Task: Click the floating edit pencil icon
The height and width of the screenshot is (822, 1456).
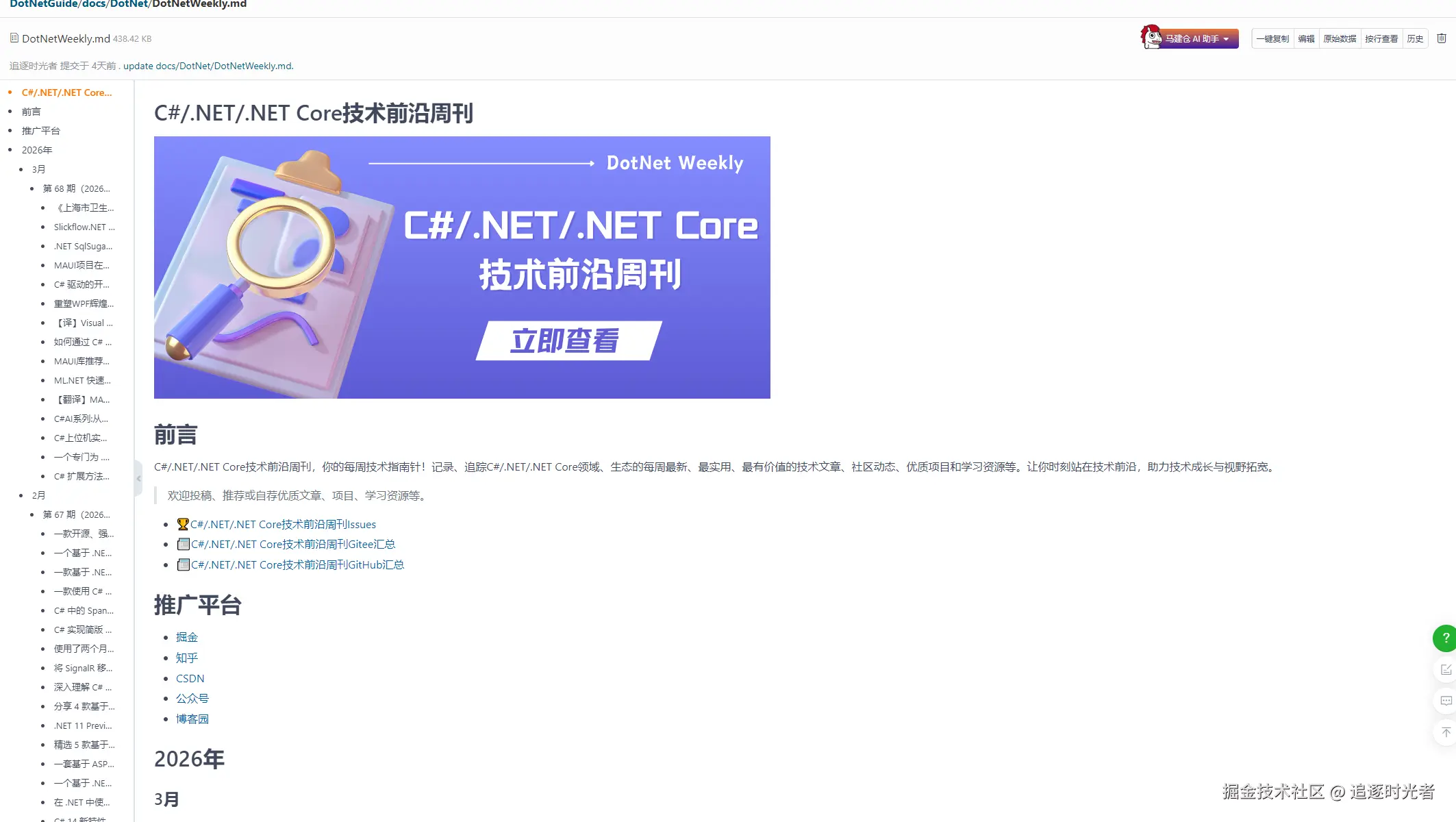Action: click(x=1445, y=669)
